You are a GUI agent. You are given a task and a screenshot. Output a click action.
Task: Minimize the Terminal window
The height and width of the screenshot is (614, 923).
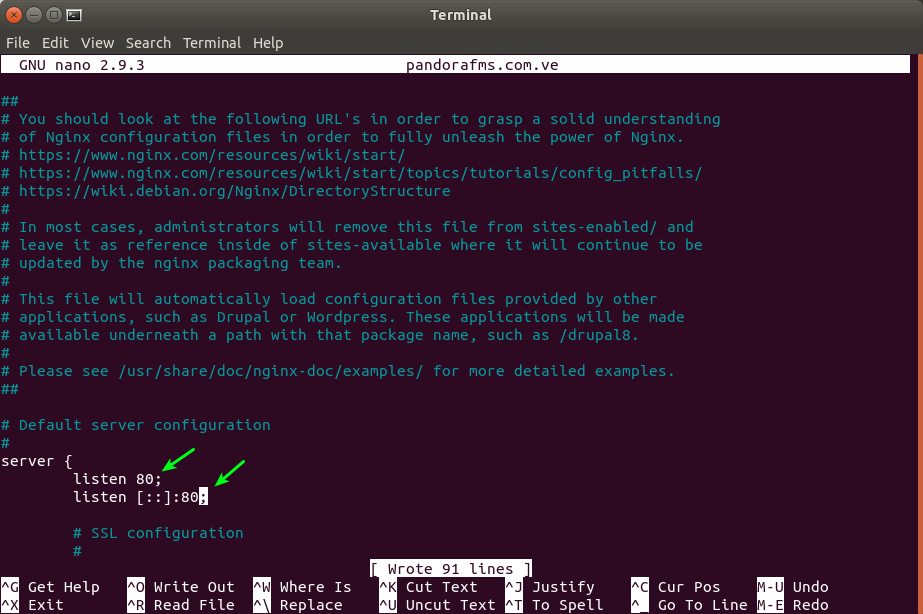[34, 15]
